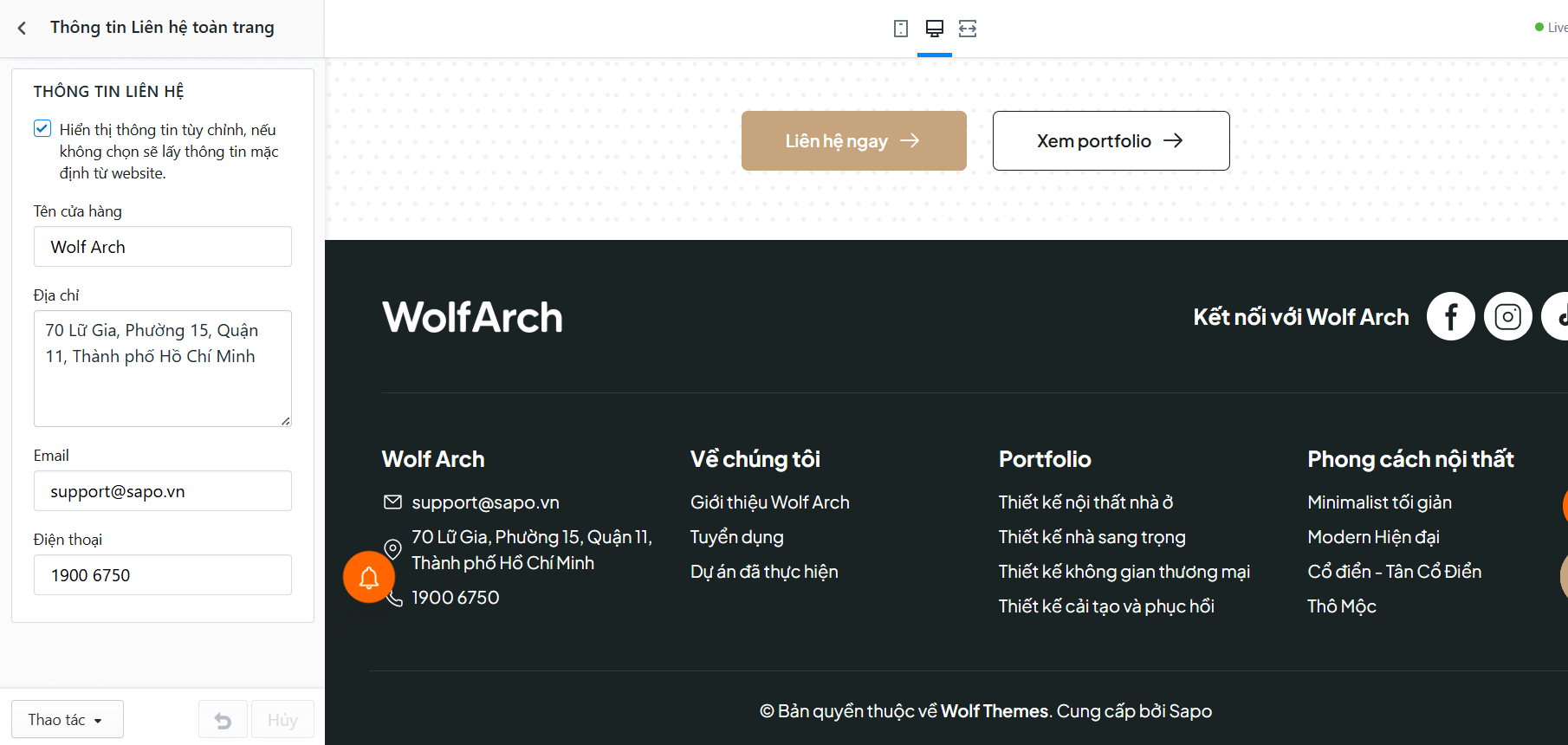Edit the Email input field

[x=163, y=491]
